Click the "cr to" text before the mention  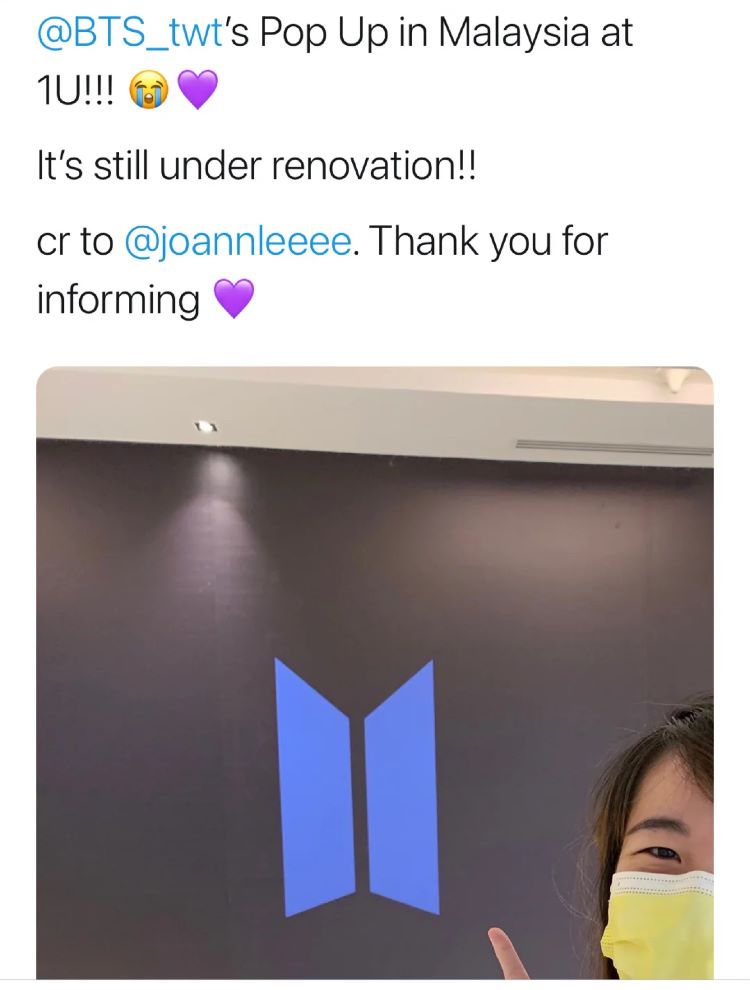pos(75,243)
